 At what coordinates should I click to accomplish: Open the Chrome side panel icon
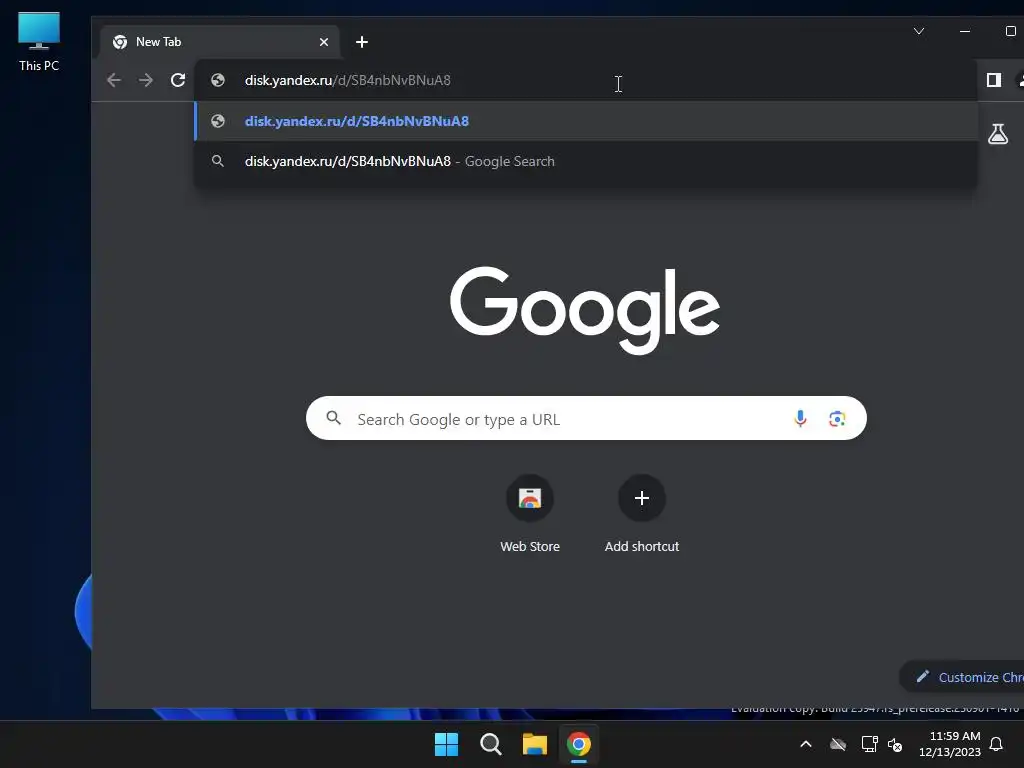point(993,80)
